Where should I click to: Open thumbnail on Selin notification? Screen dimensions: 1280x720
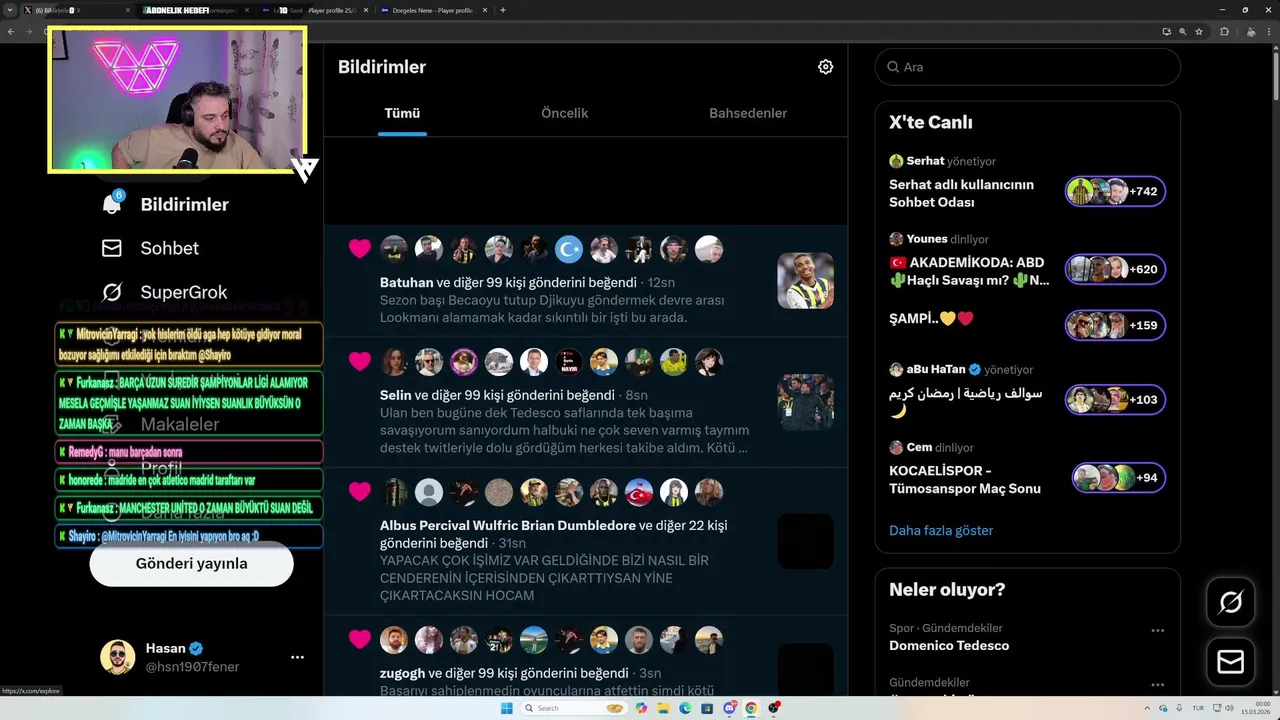(805, 402)
